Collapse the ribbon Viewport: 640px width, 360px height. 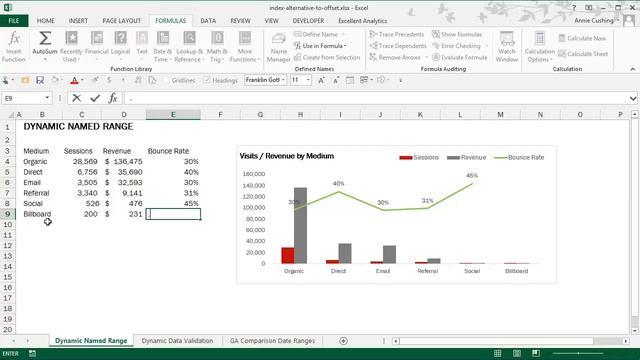[x=633, y=69]
